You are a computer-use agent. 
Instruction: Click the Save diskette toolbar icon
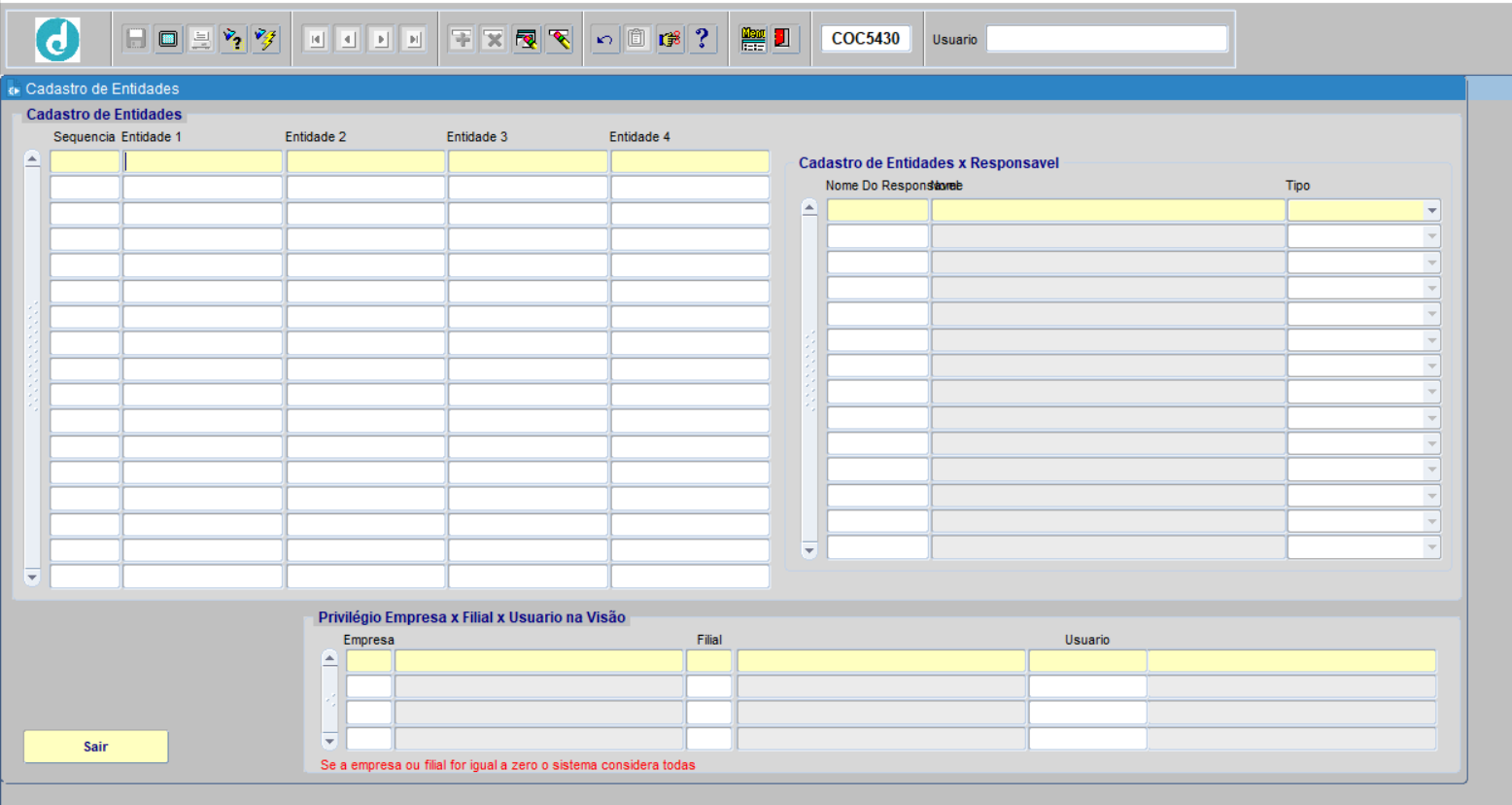[x=136, y=39]
